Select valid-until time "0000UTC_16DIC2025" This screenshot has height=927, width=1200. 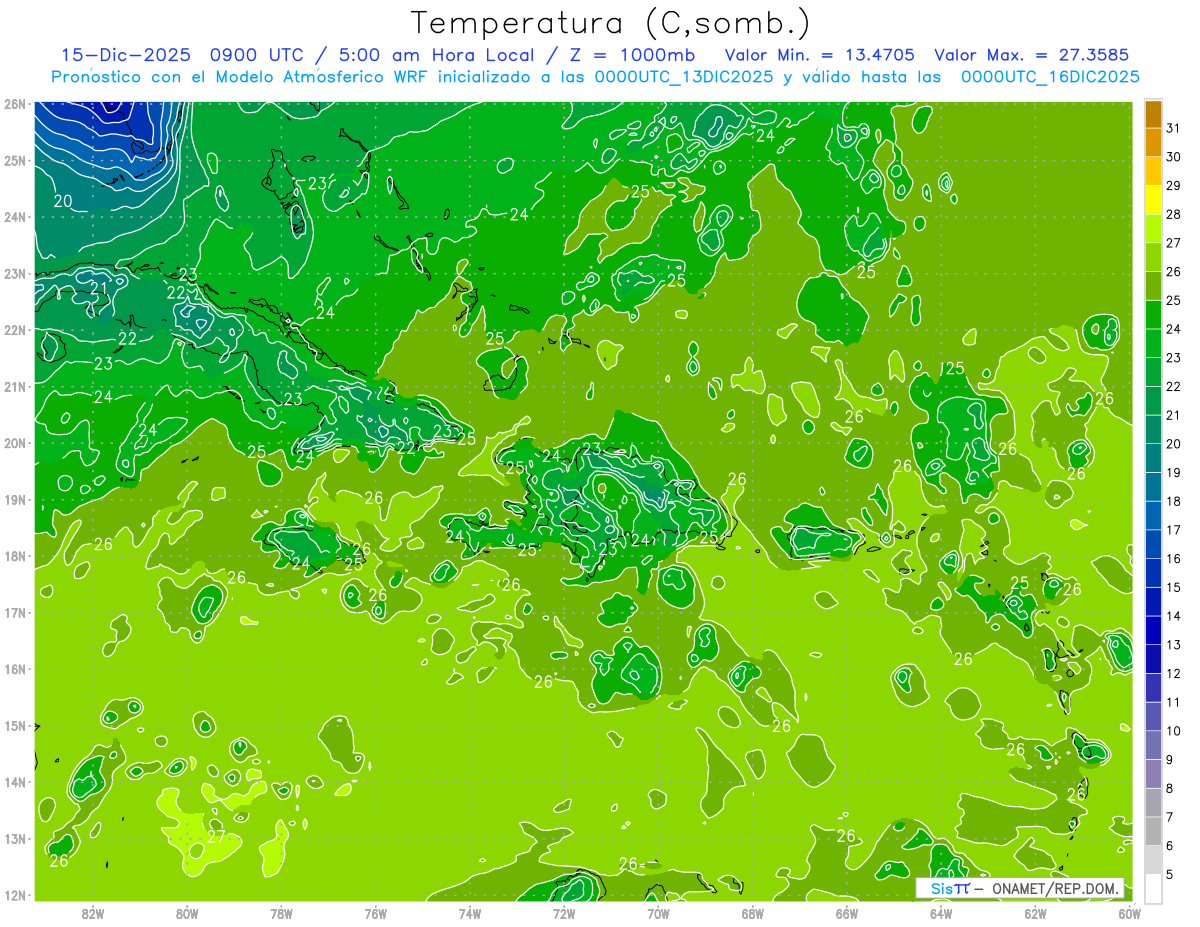tap(1050, 76)
